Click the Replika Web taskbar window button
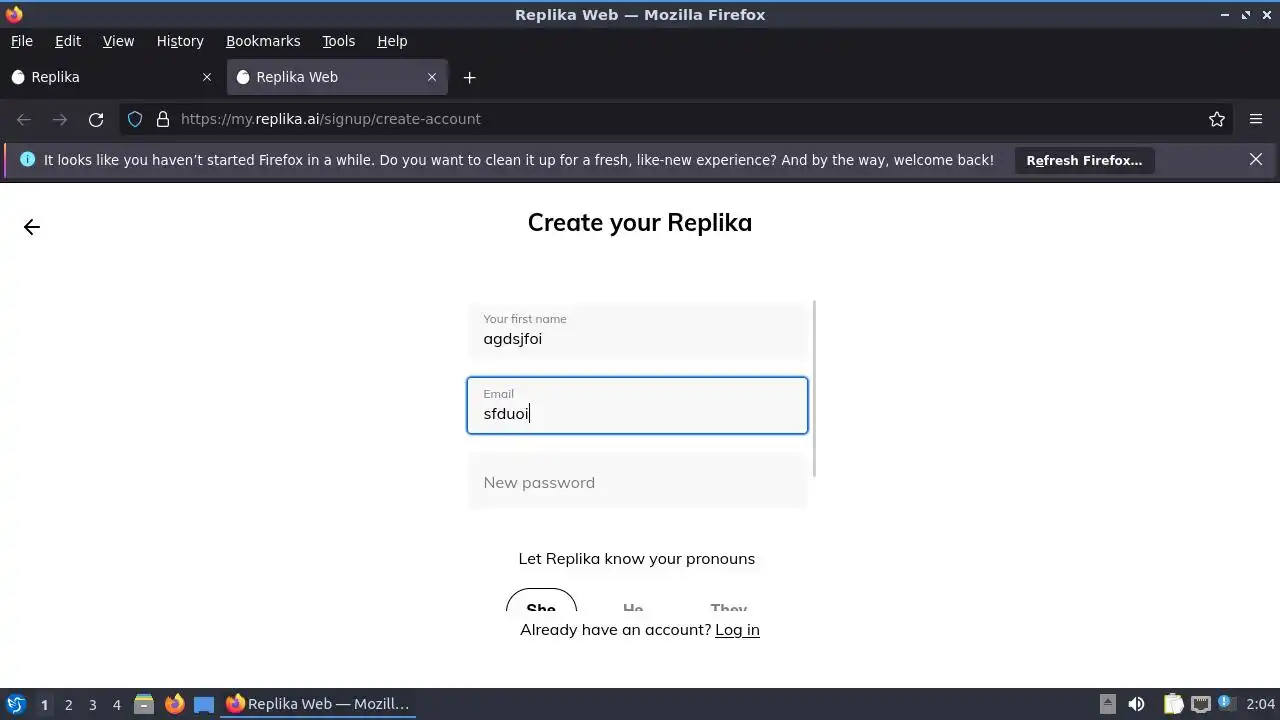The image size is (1280, 720). pos(318,704)
